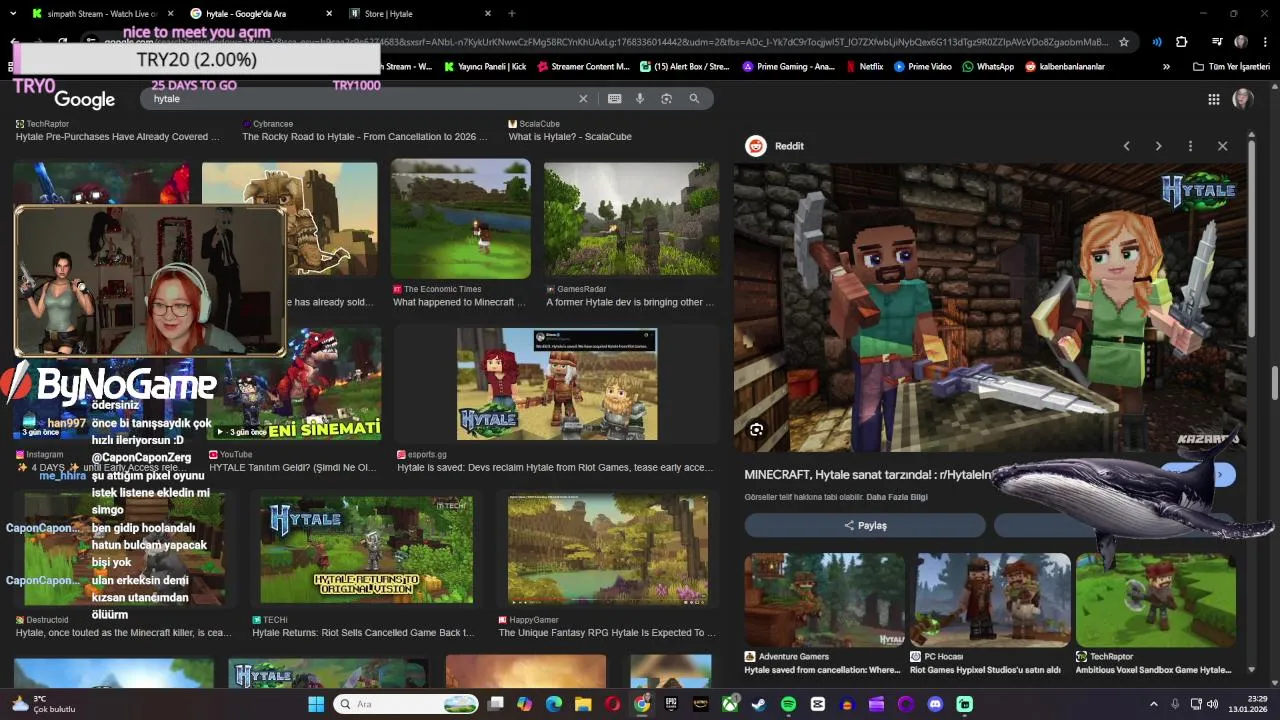Image resolution: width=1280 pixels, height=720 pixels.
Task: Open Daha Fazla Bilgi link
Action: [897, 497]
